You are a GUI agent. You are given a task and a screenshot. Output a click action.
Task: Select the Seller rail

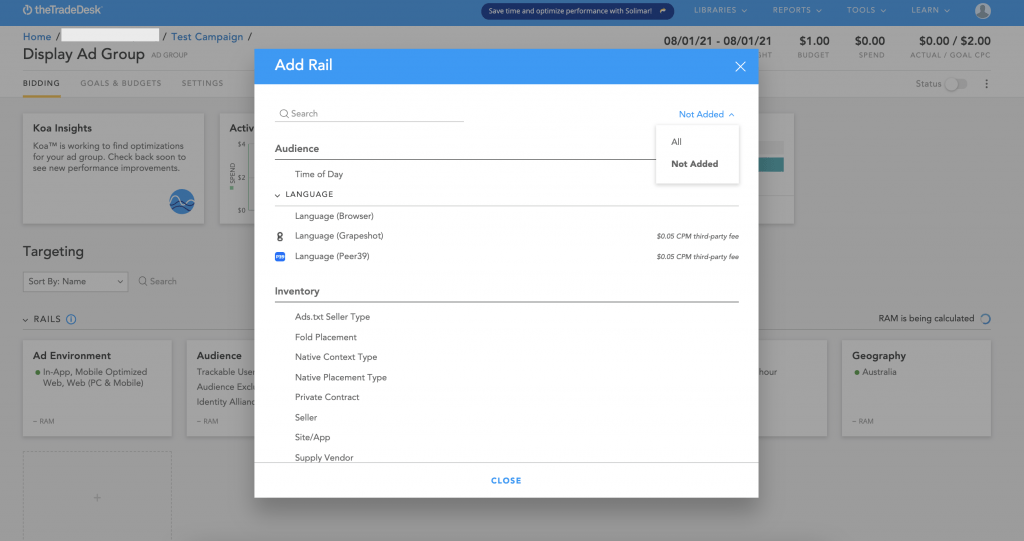click(x=306, y=418)
